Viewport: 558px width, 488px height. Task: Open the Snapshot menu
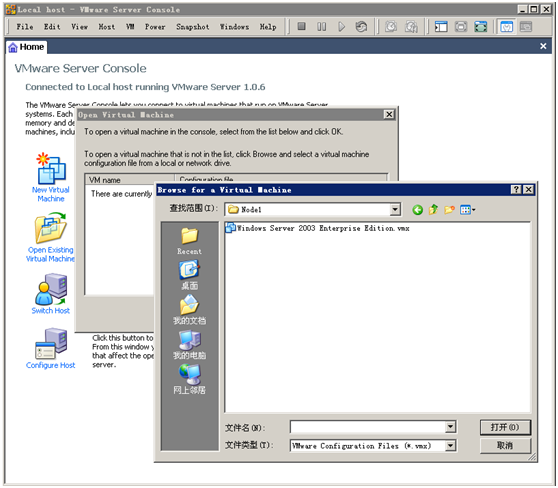coord(193,27)
